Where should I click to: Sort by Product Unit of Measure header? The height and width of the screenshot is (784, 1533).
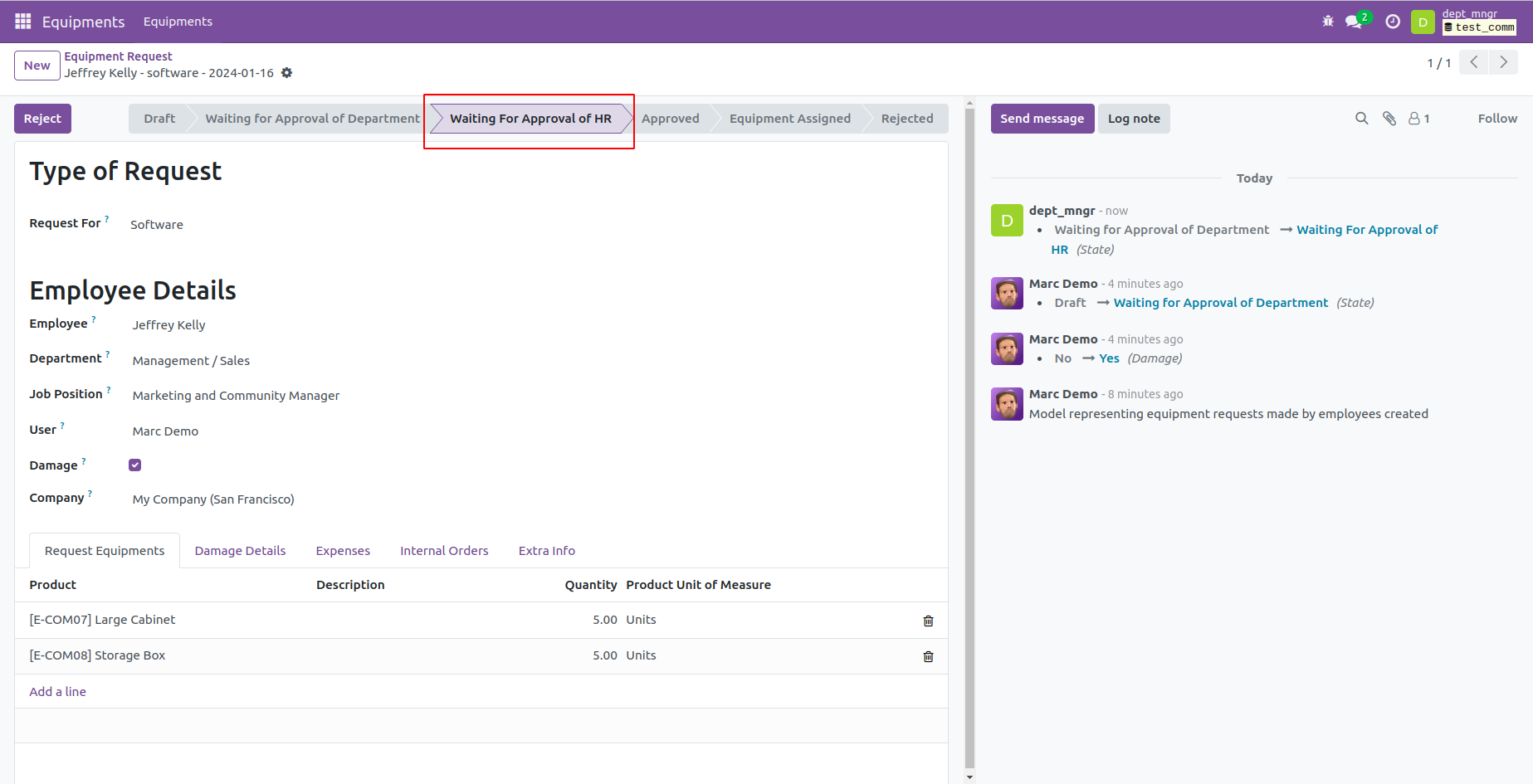point(698,585)
